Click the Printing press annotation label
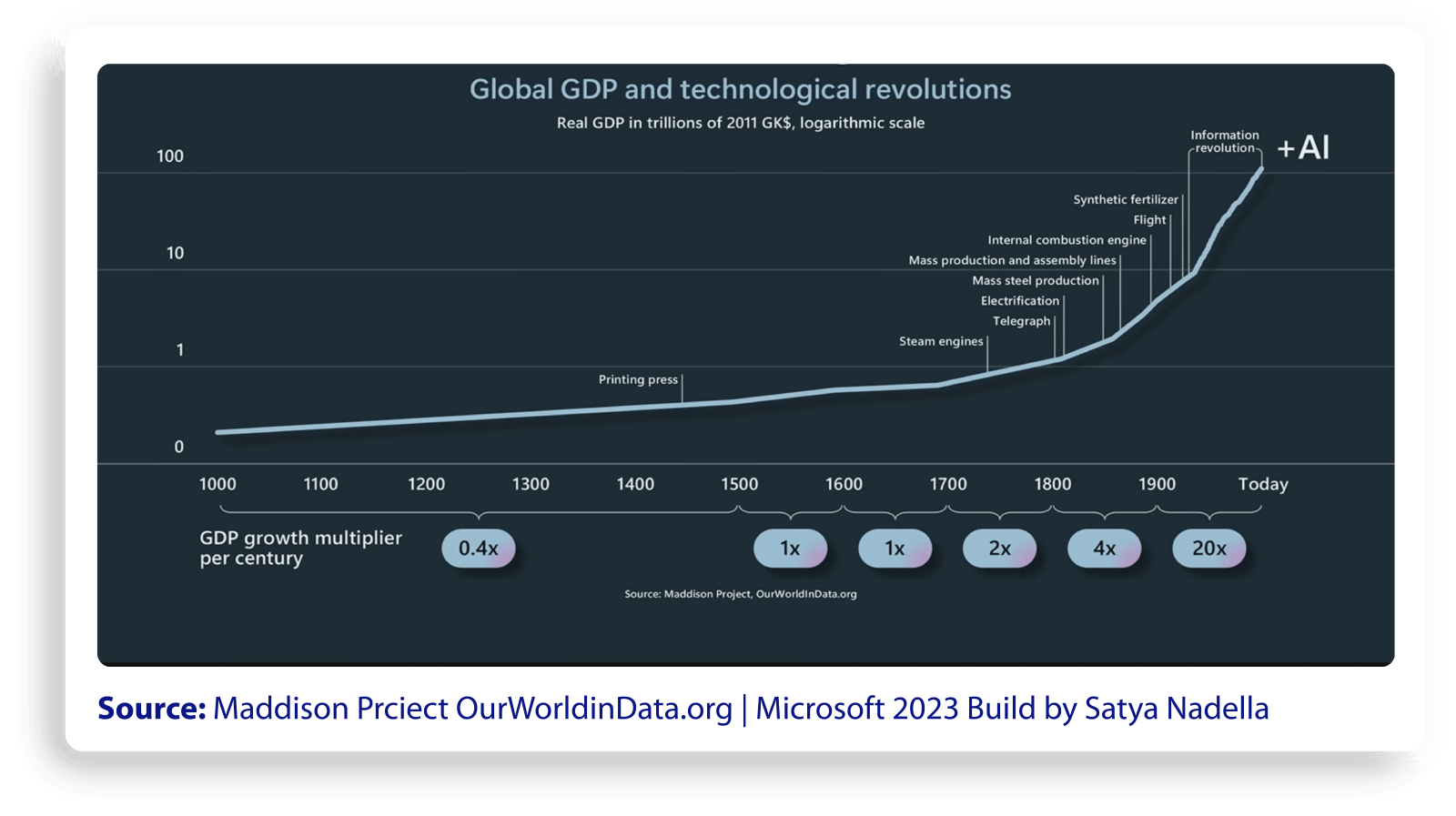The width and height of the screenshot is (1456, 816). pos(638,379)
